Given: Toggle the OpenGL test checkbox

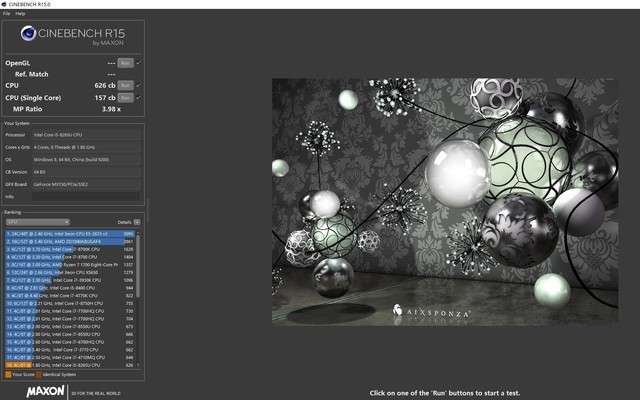Looking at the screenshot, I should [139, 63].
